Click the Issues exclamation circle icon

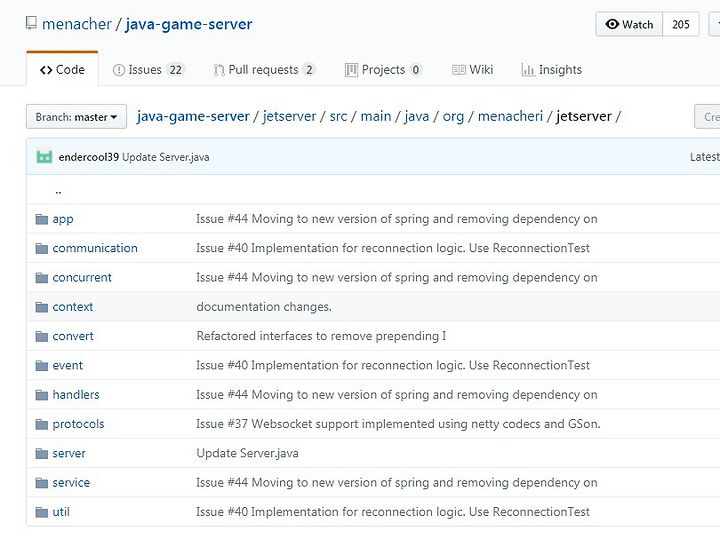coord(118,70)
